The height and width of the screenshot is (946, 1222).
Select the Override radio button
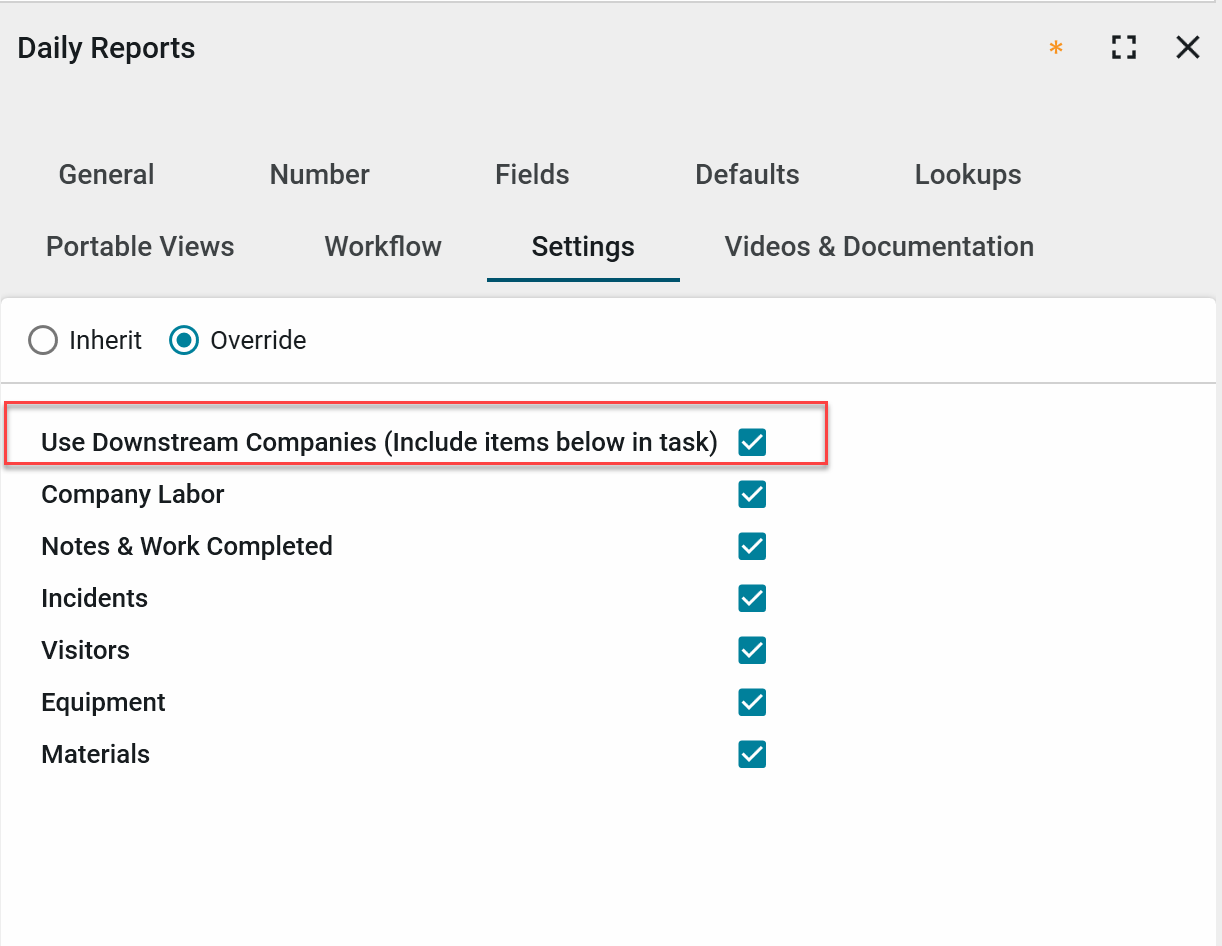point(184,341)
